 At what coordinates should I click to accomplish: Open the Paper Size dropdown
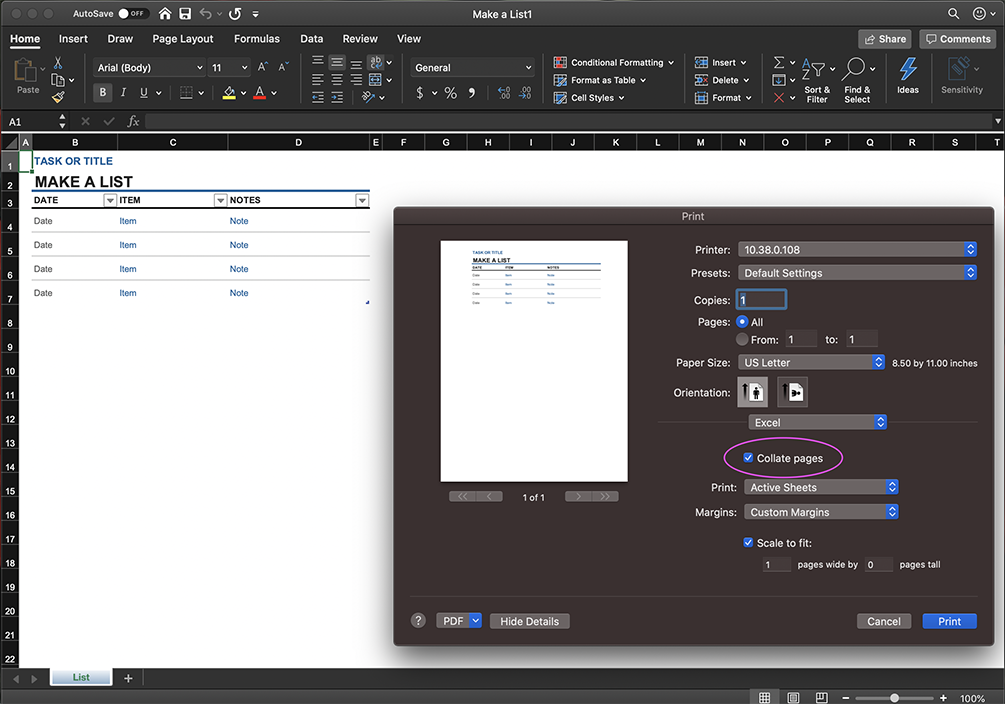(x=812, y=363)
